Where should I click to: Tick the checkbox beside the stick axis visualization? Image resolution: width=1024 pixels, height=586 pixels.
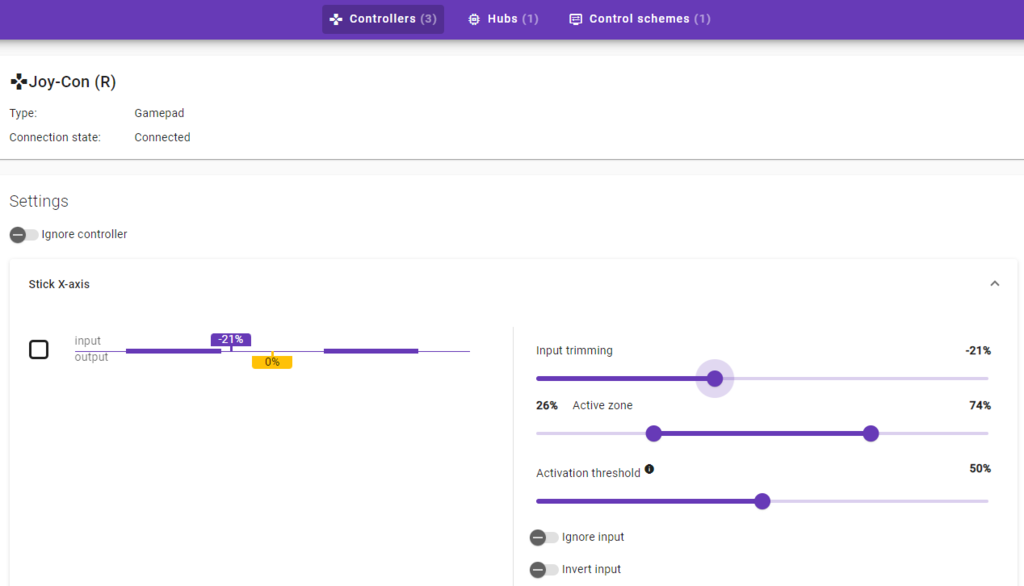click(39, 350)
